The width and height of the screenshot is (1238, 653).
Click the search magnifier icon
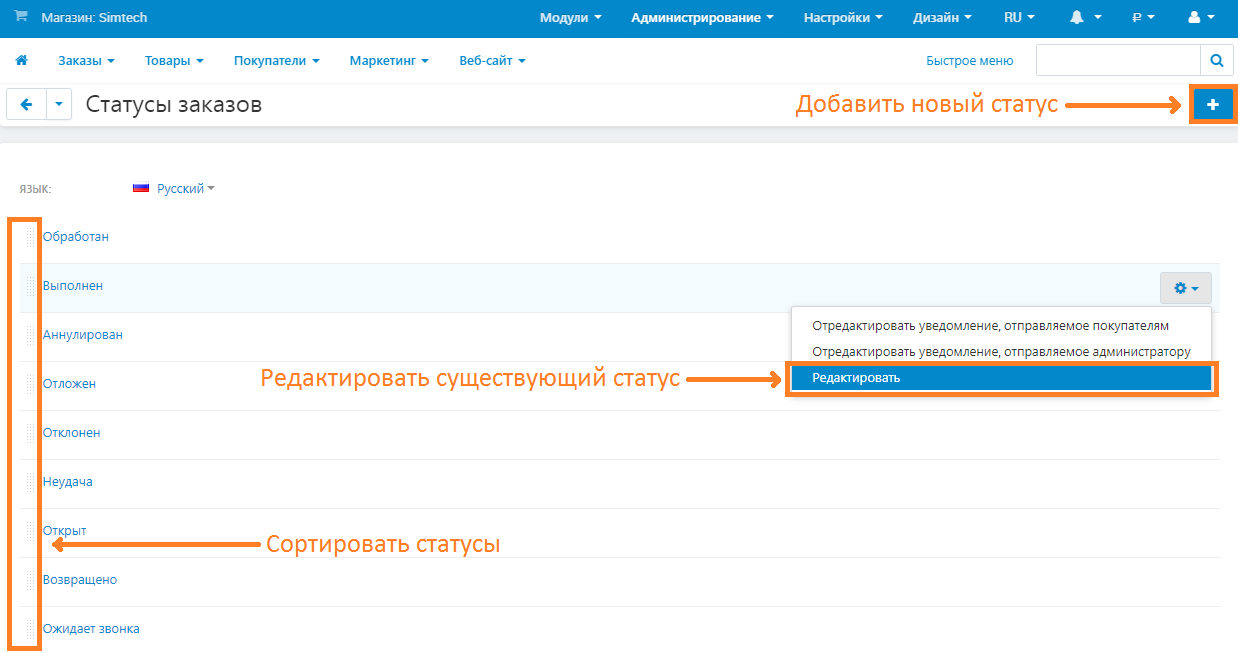1216,61
